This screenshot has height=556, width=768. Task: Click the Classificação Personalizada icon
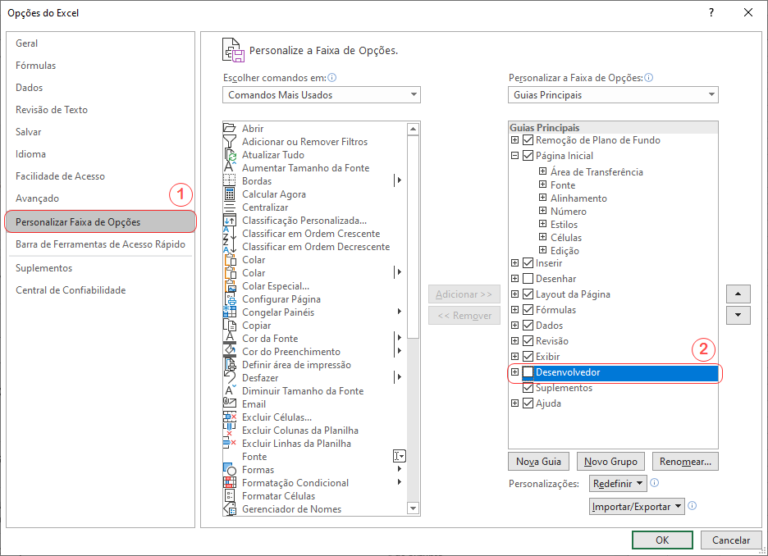[229, 220]
